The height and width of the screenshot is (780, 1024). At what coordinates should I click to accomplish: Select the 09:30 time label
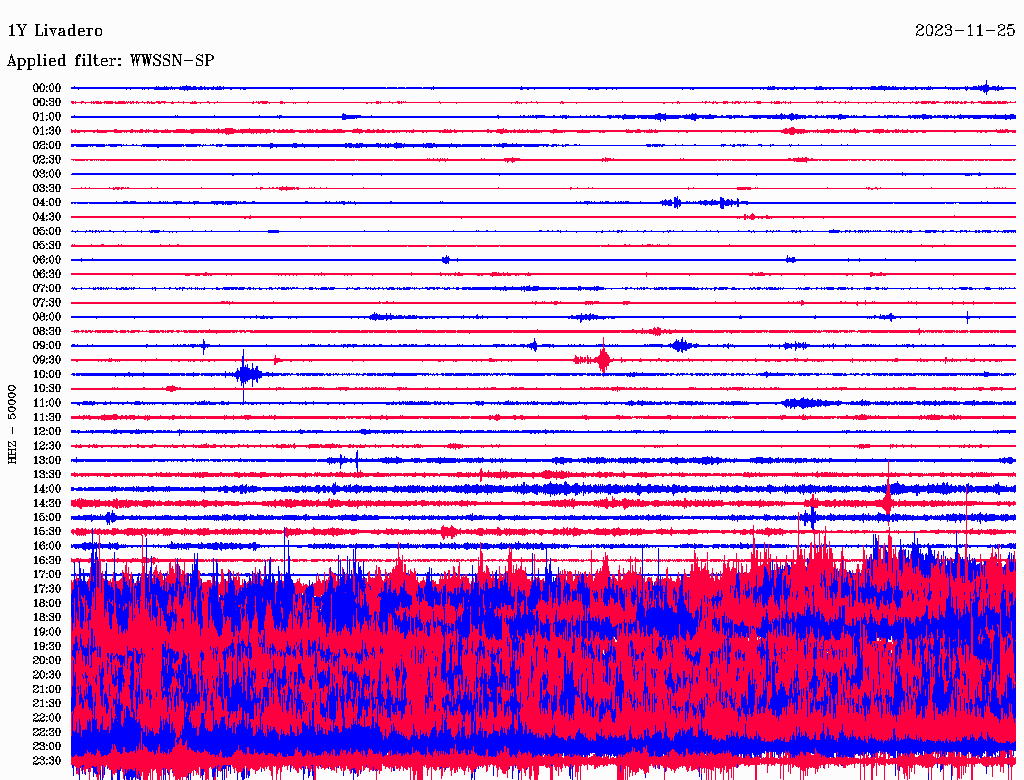46,360
